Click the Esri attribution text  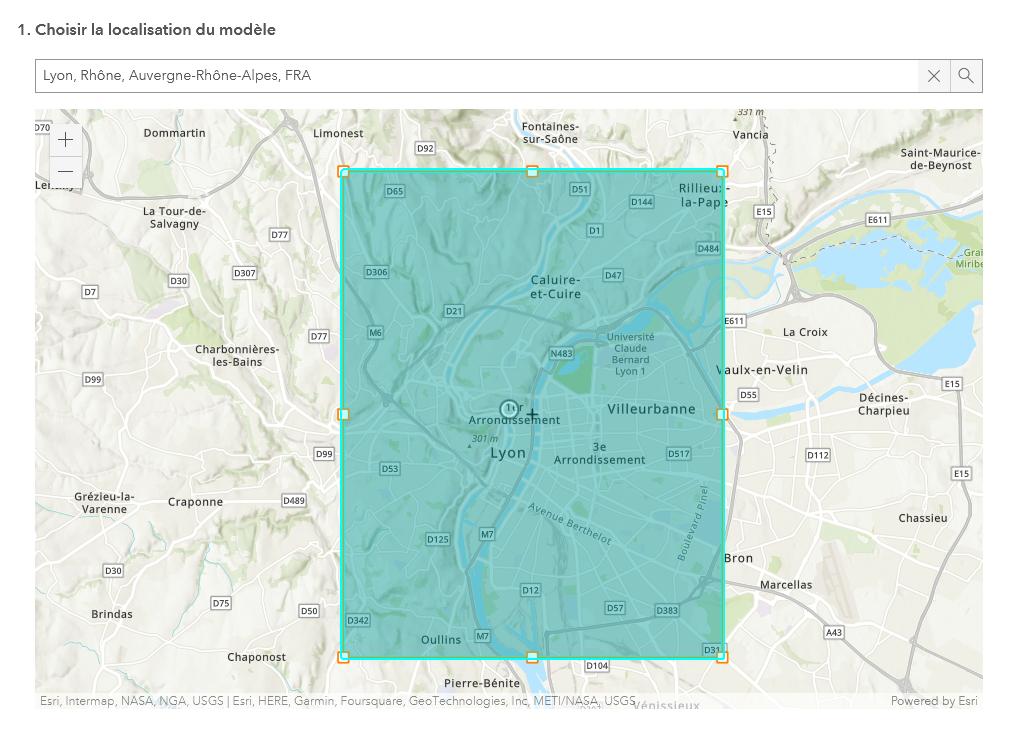[x=338, y=701]
